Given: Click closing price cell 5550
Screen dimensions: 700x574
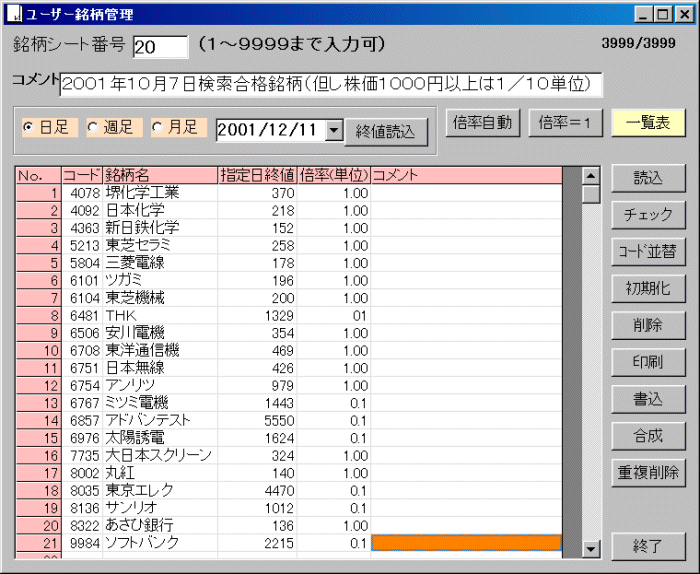Looking at the screenshot, I should 258,420.
